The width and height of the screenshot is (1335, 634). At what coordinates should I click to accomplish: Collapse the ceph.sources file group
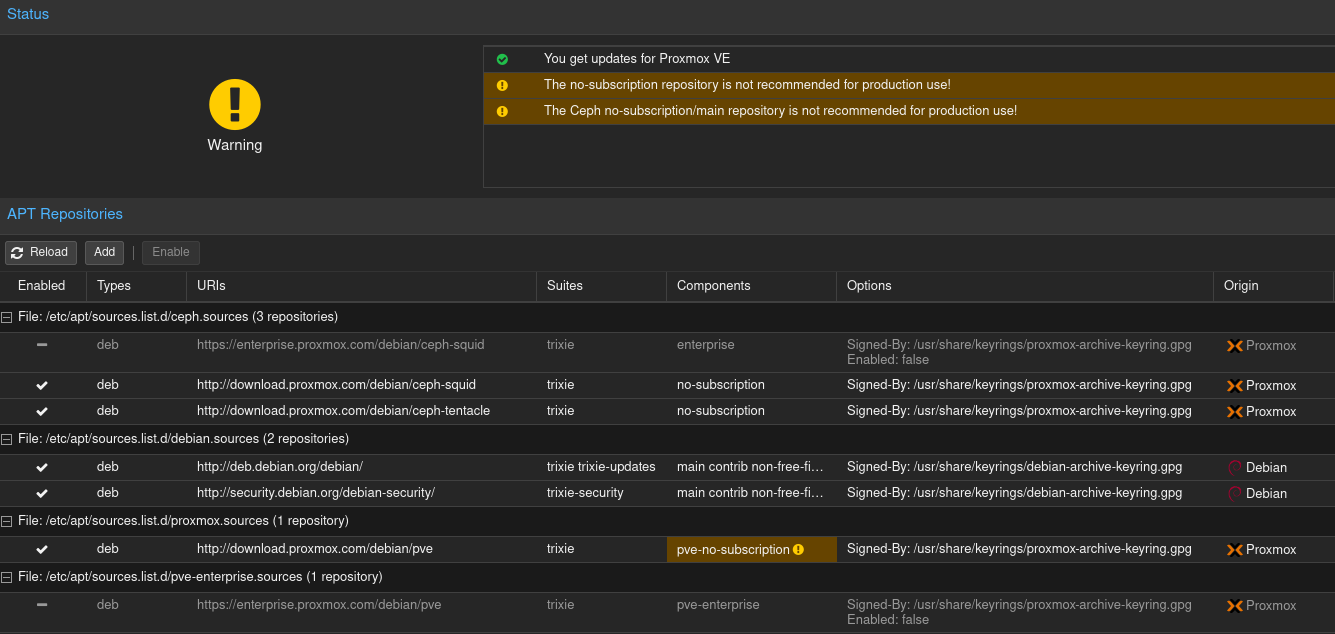point(7,317)
